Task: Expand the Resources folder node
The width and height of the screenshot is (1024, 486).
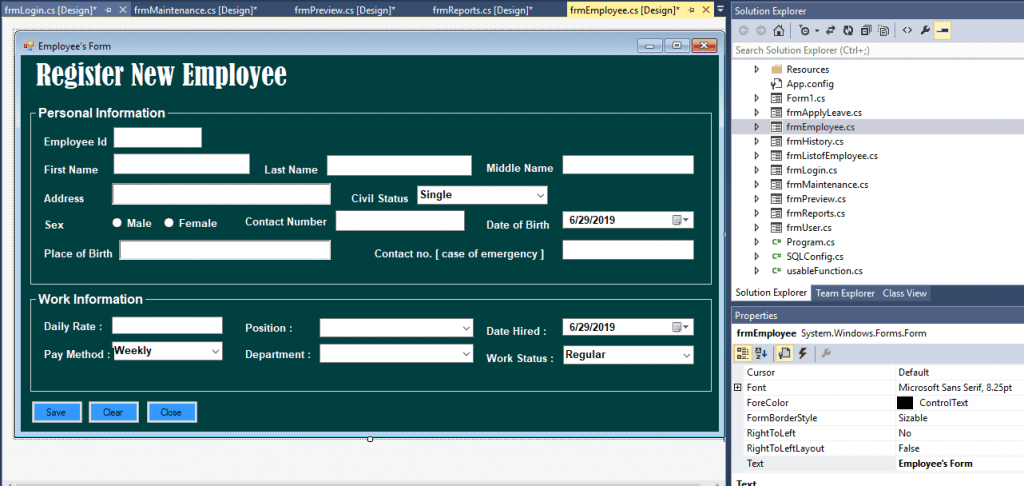Action: pos(757,69)
